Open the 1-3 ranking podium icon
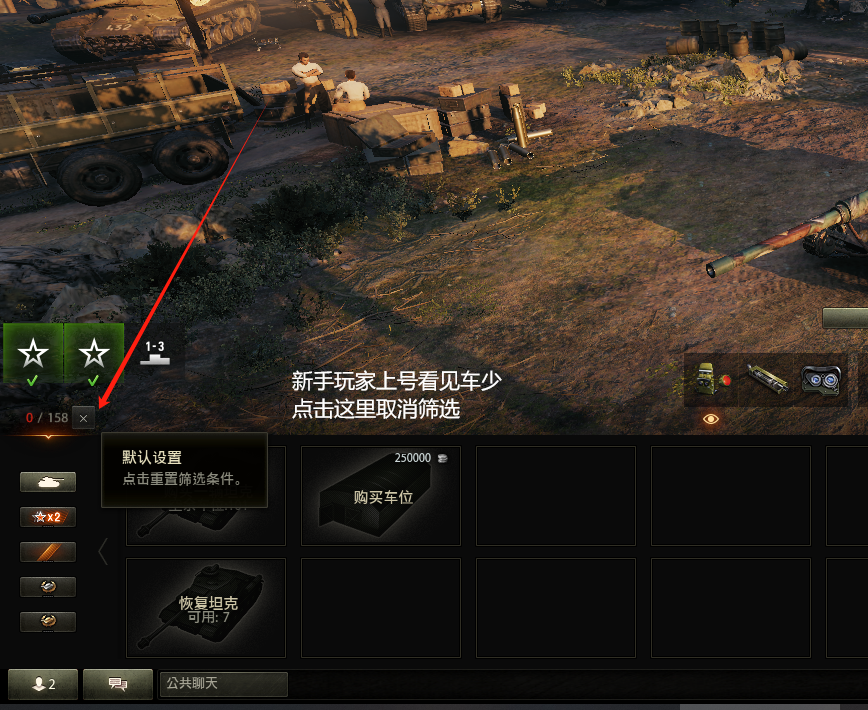The height and width of the screenshot is (710, 868). pos(155,353)
